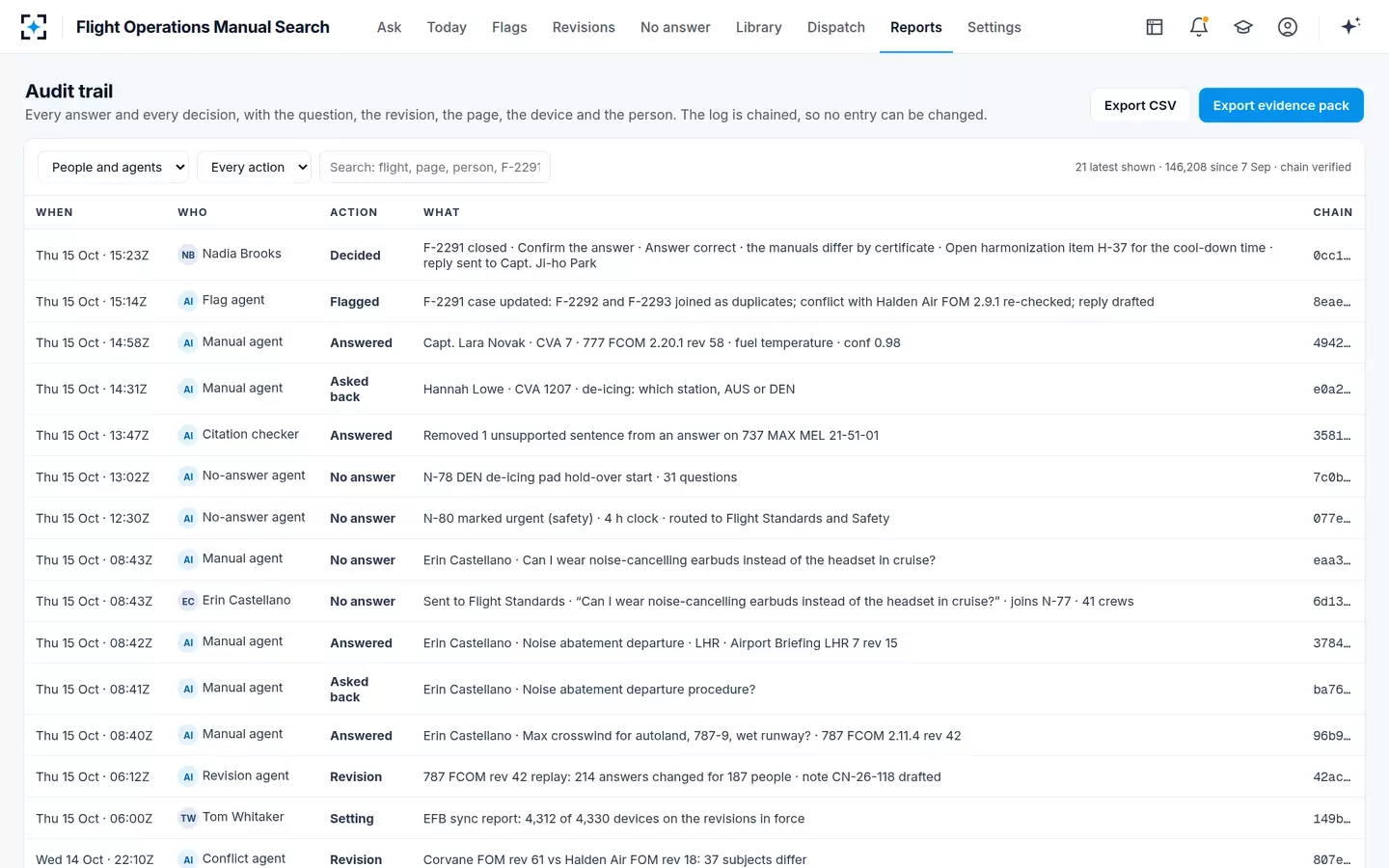Click the WHEN column header
1389x868 pixels.
[x=54, y=212]
